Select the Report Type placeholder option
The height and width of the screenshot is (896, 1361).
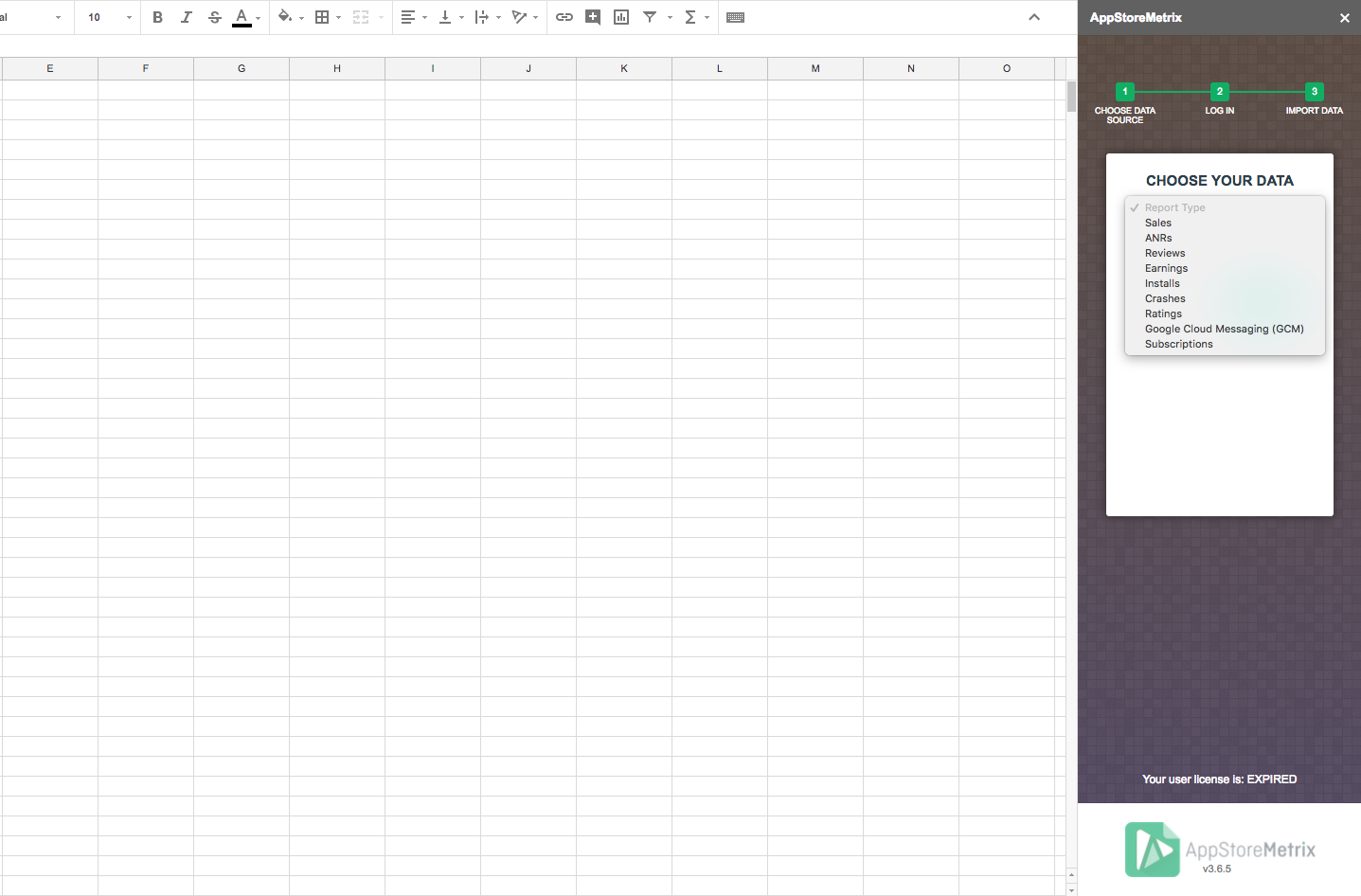pos(1225,207)
